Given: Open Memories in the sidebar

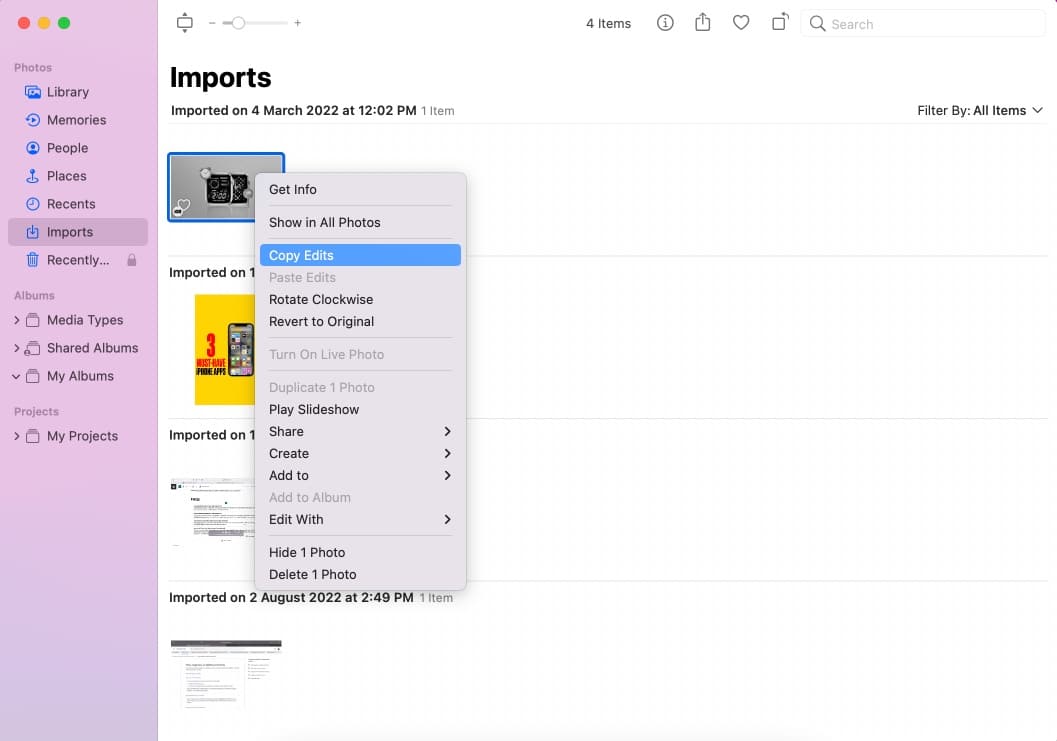Looking at the screenshot, I should coord(78,120).
